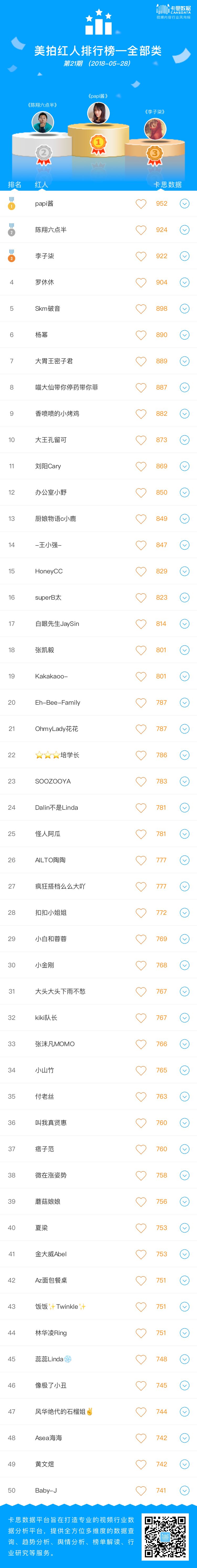Click the gold medal rank icon
The height and width of the screenshot is (1568, 197).
[12, 203]
